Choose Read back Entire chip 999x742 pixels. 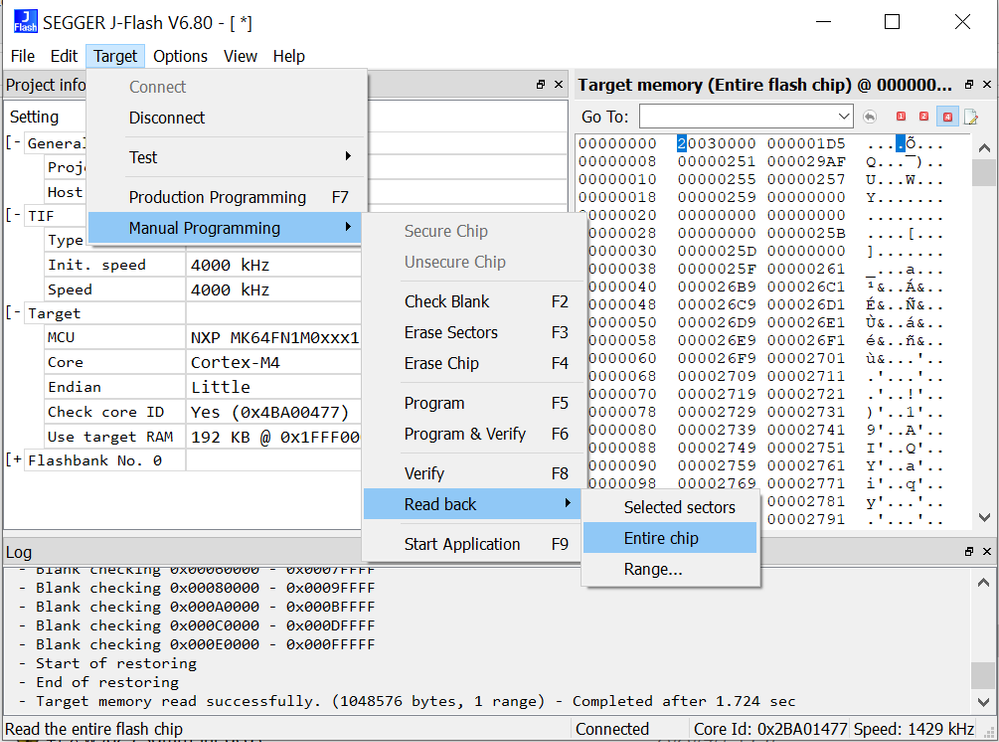[670, 538]
